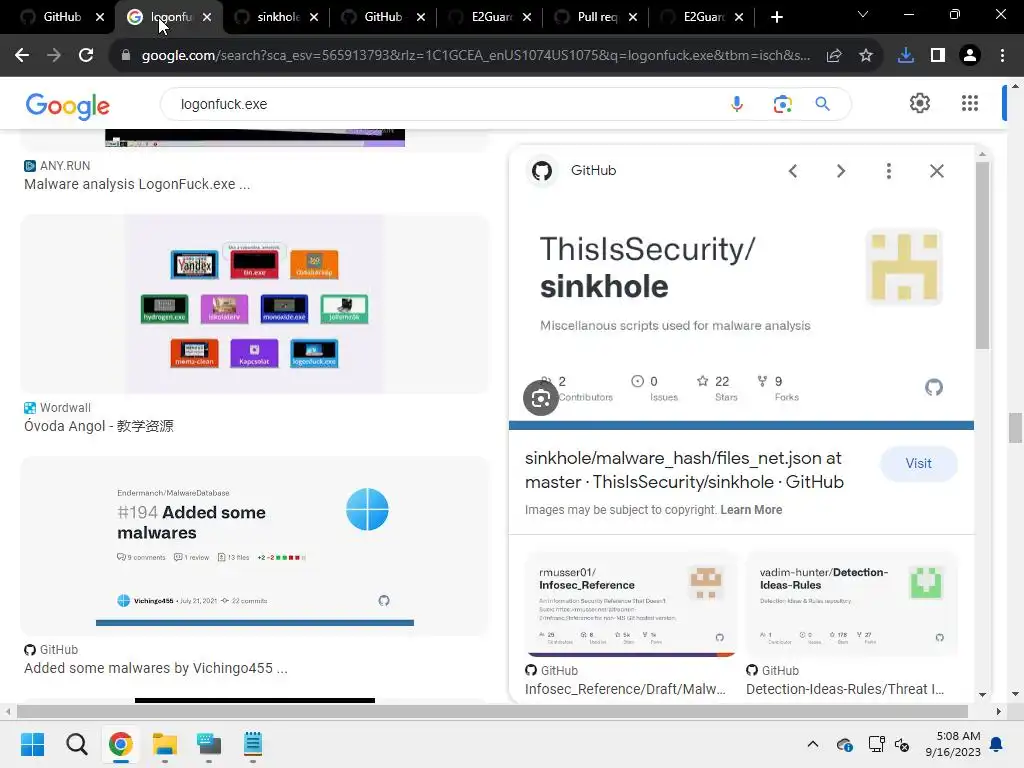This screenshot has width=1024, height=768.
Task: Open Óvoda Angol Wordwall result link
Action: click(x=99, y=426)
